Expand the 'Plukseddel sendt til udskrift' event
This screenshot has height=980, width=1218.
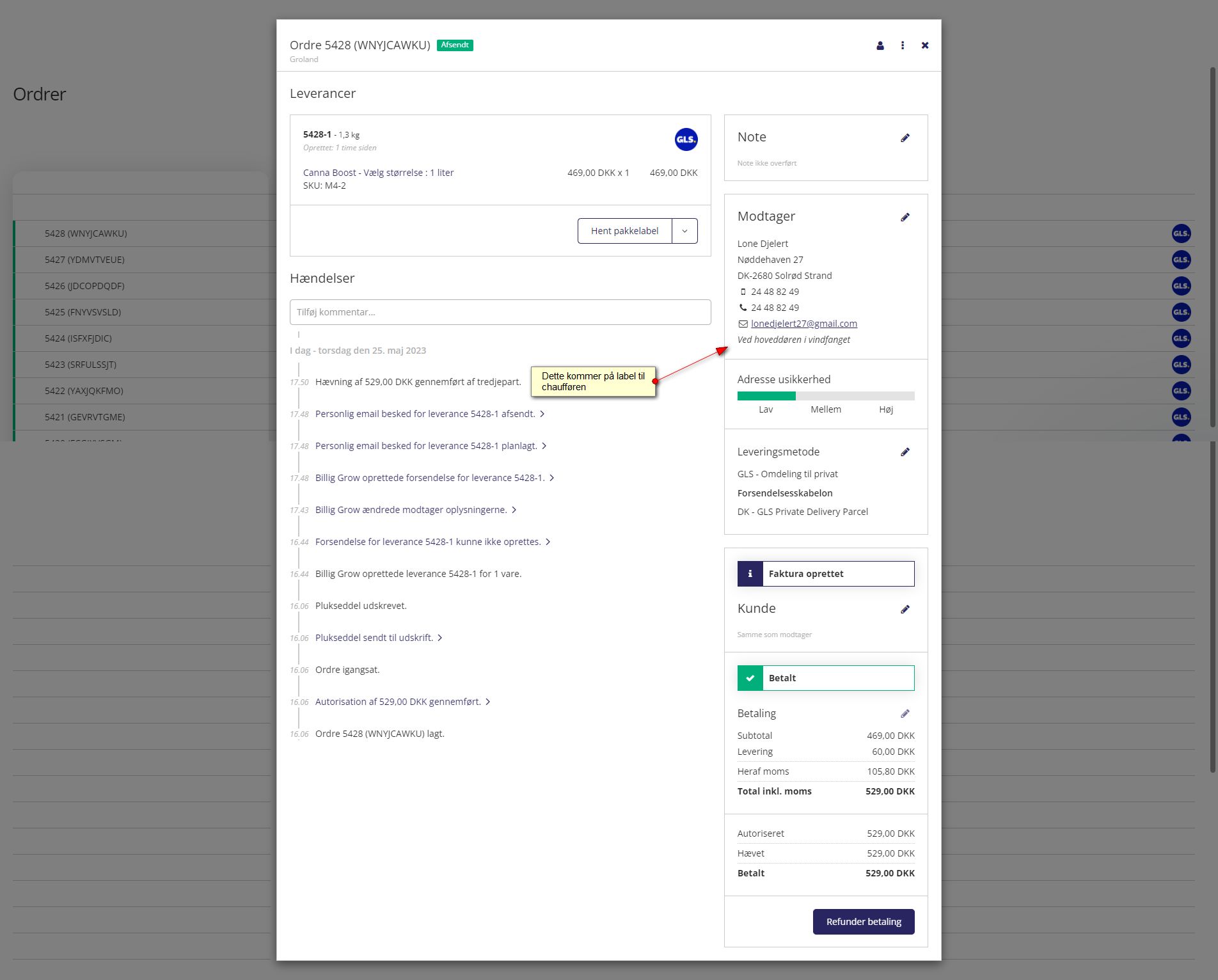pos(440,638)
